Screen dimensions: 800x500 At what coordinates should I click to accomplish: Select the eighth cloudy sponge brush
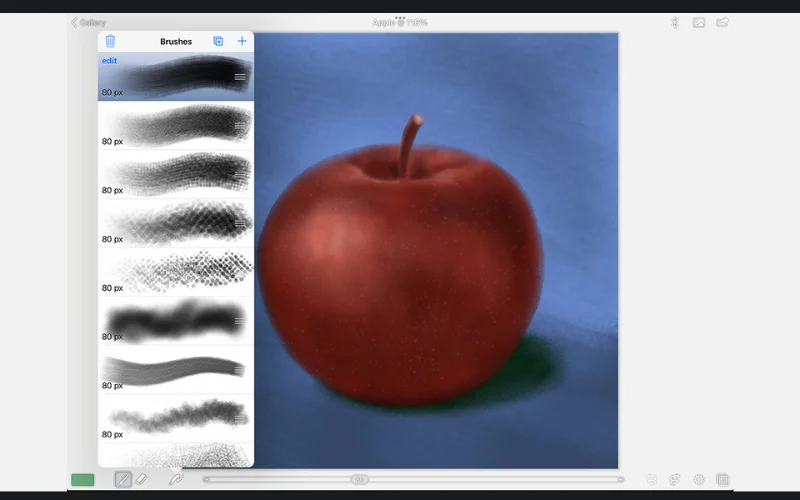tap(176, 419)
